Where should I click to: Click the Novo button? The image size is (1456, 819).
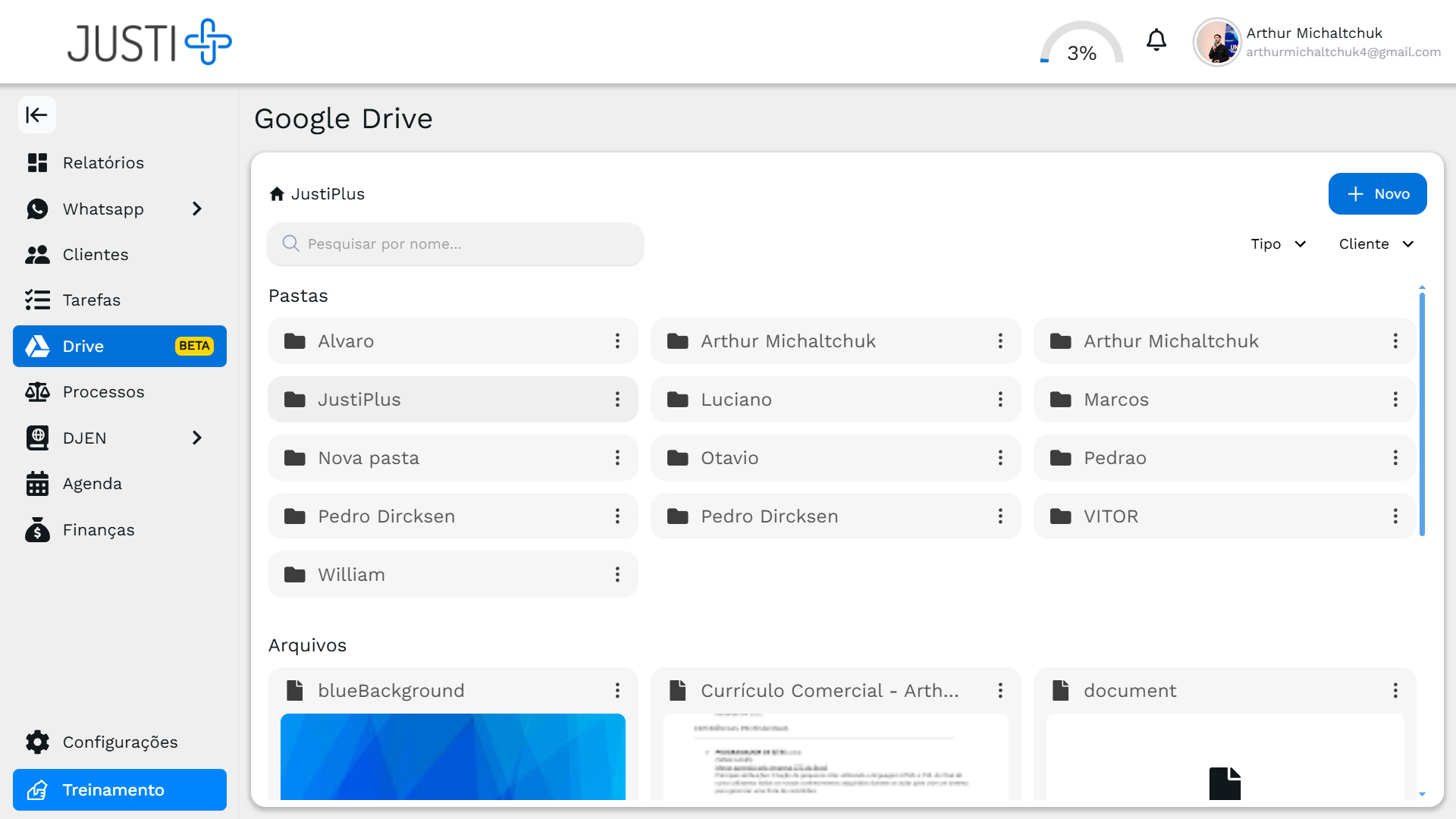pyautogui.click(x=1377, y=194)
